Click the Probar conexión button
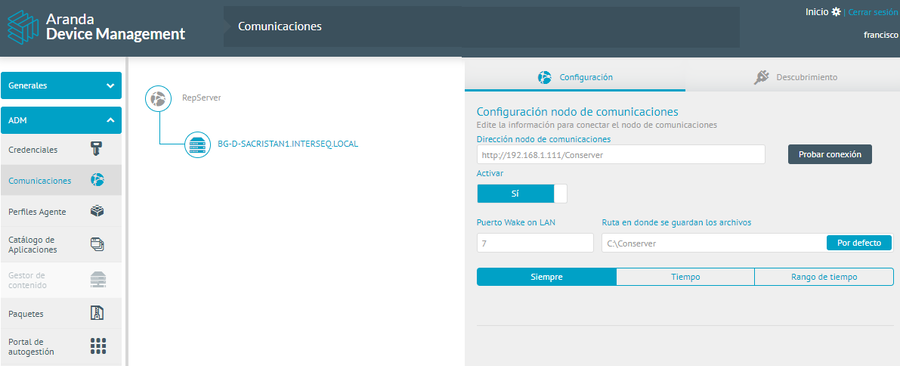900x366 pixels. 830,154
